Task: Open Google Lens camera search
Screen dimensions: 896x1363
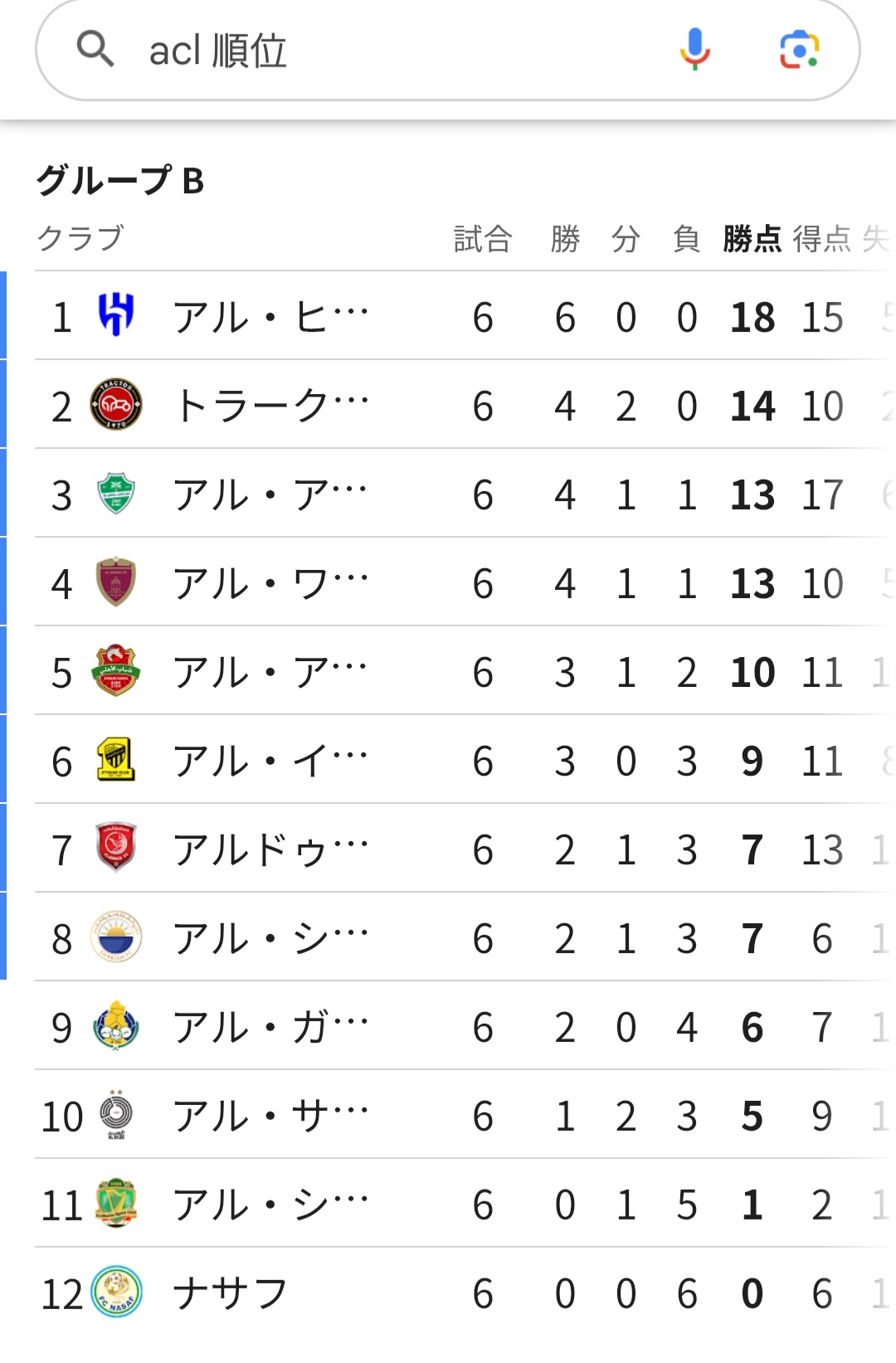Action: pos(799,50)
